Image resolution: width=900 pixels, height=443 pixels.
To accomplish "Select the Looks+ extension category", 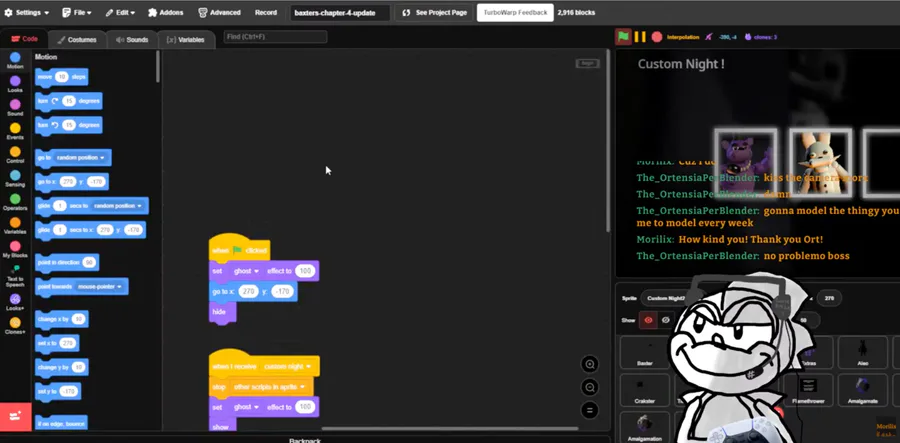I will [15, 302].
